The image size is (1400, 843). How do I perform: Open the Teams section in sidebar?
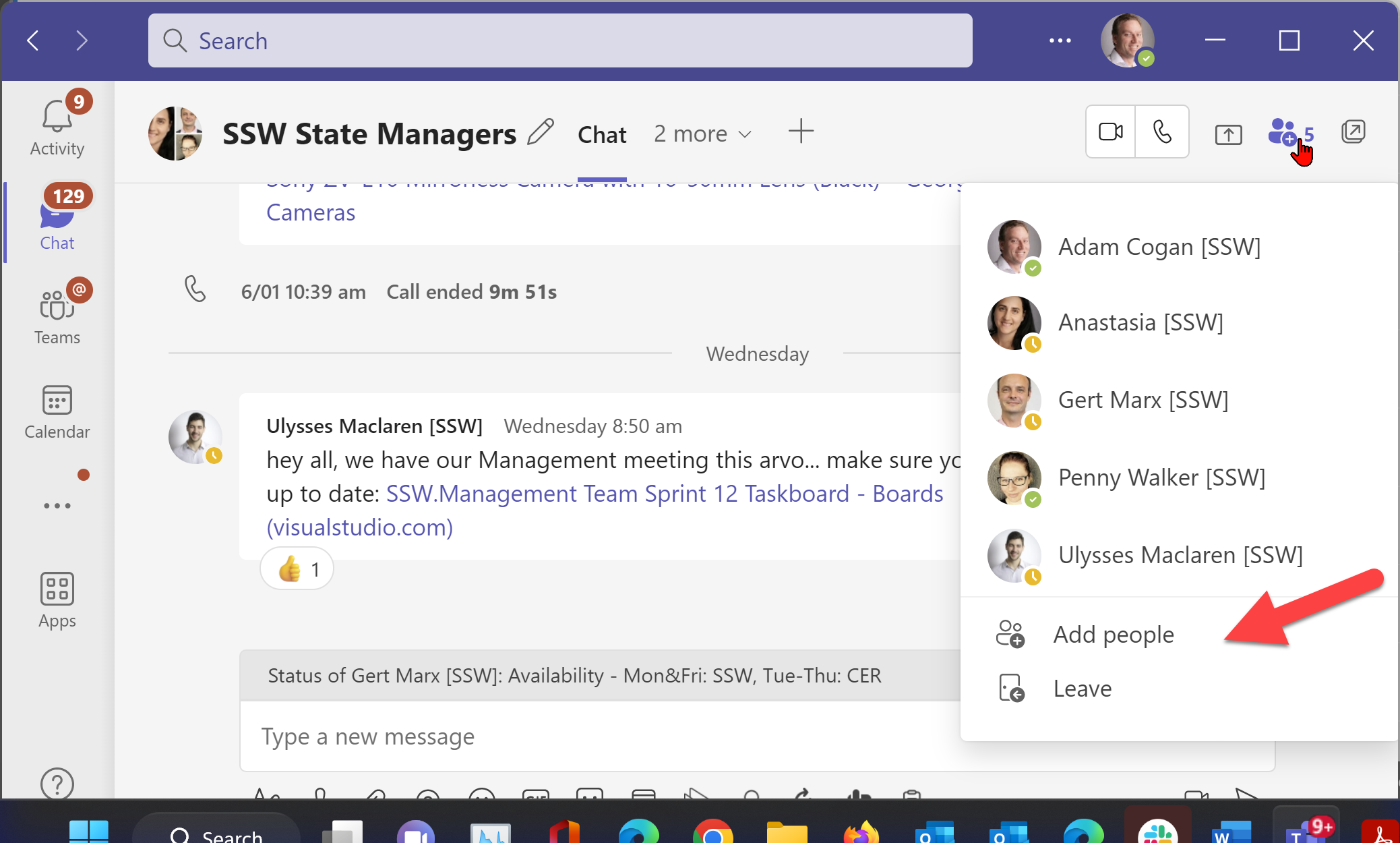[57, 316]
